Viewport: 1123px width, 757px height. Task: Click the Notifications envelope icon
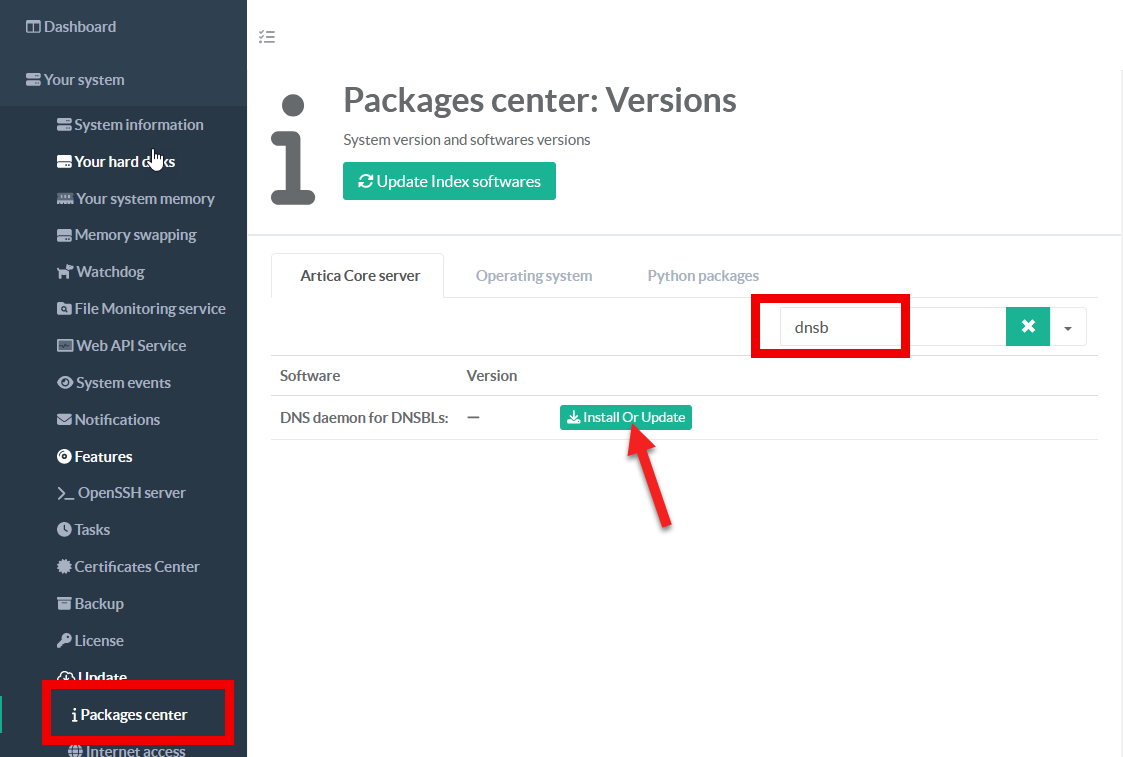click(x=64, y=420)
